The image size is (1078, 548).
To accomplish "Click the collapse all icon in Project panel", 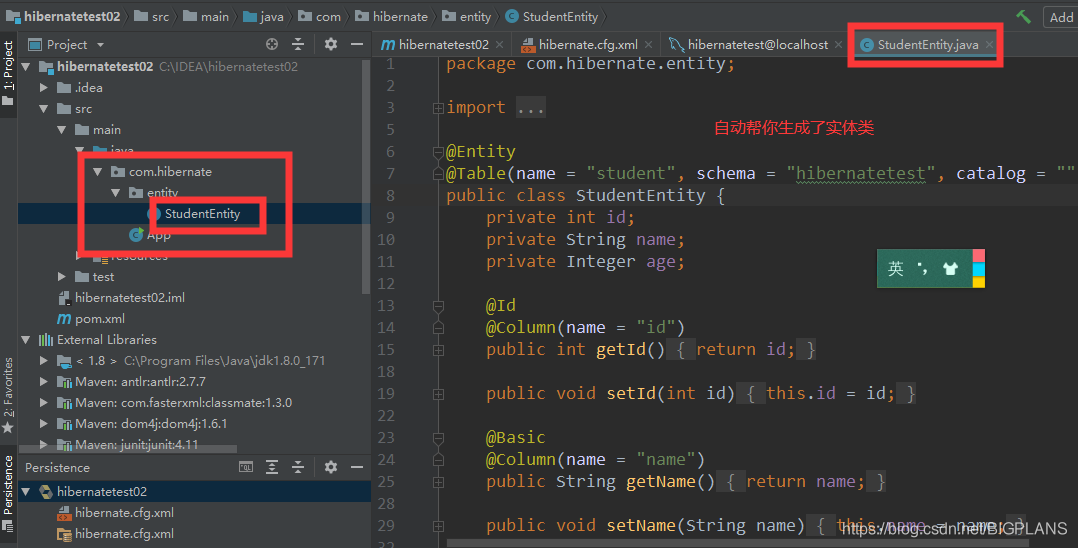I will pos(297,44).
